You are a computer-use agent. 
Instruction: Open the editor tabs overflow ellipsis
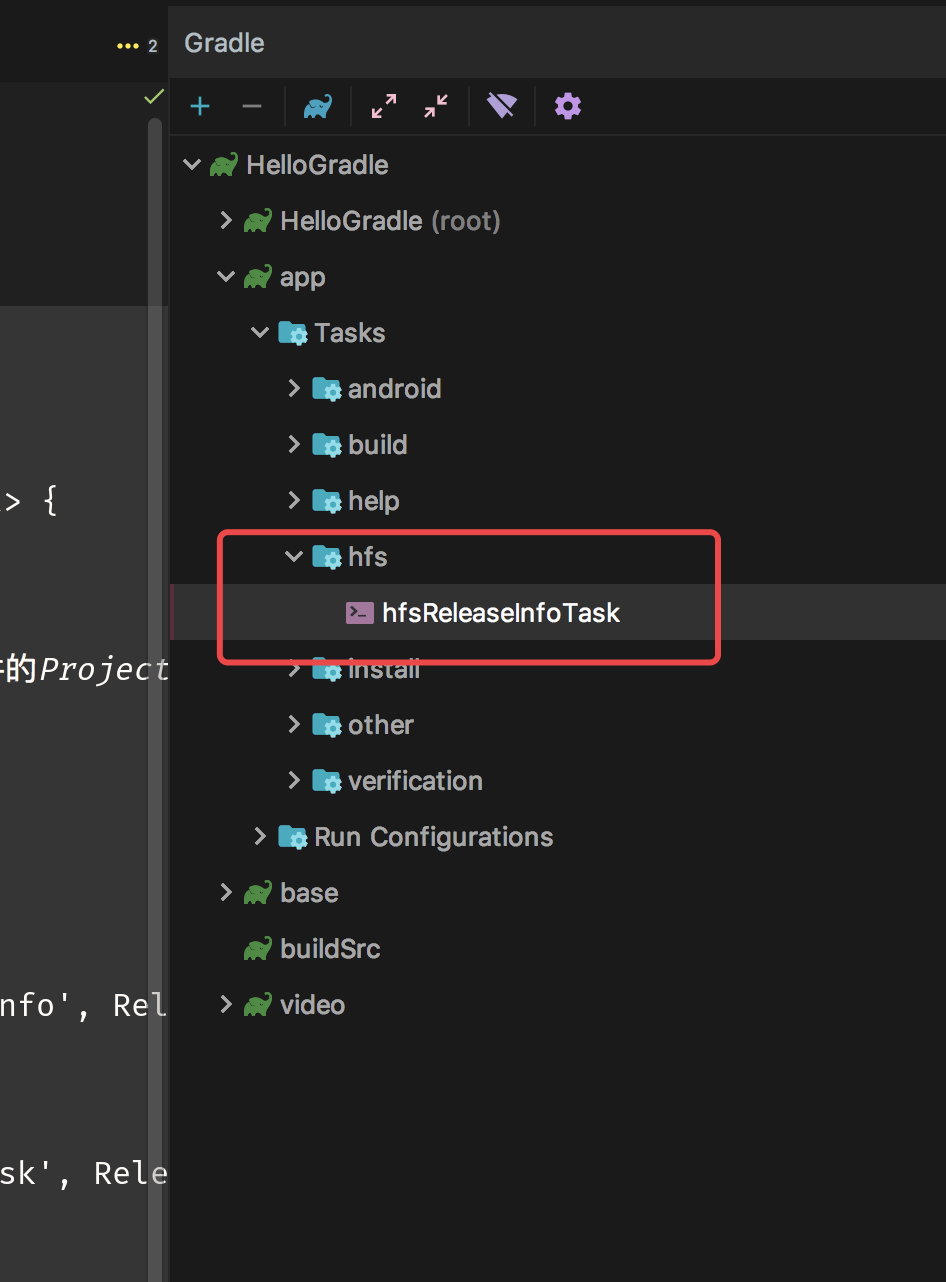pos(128,46)
